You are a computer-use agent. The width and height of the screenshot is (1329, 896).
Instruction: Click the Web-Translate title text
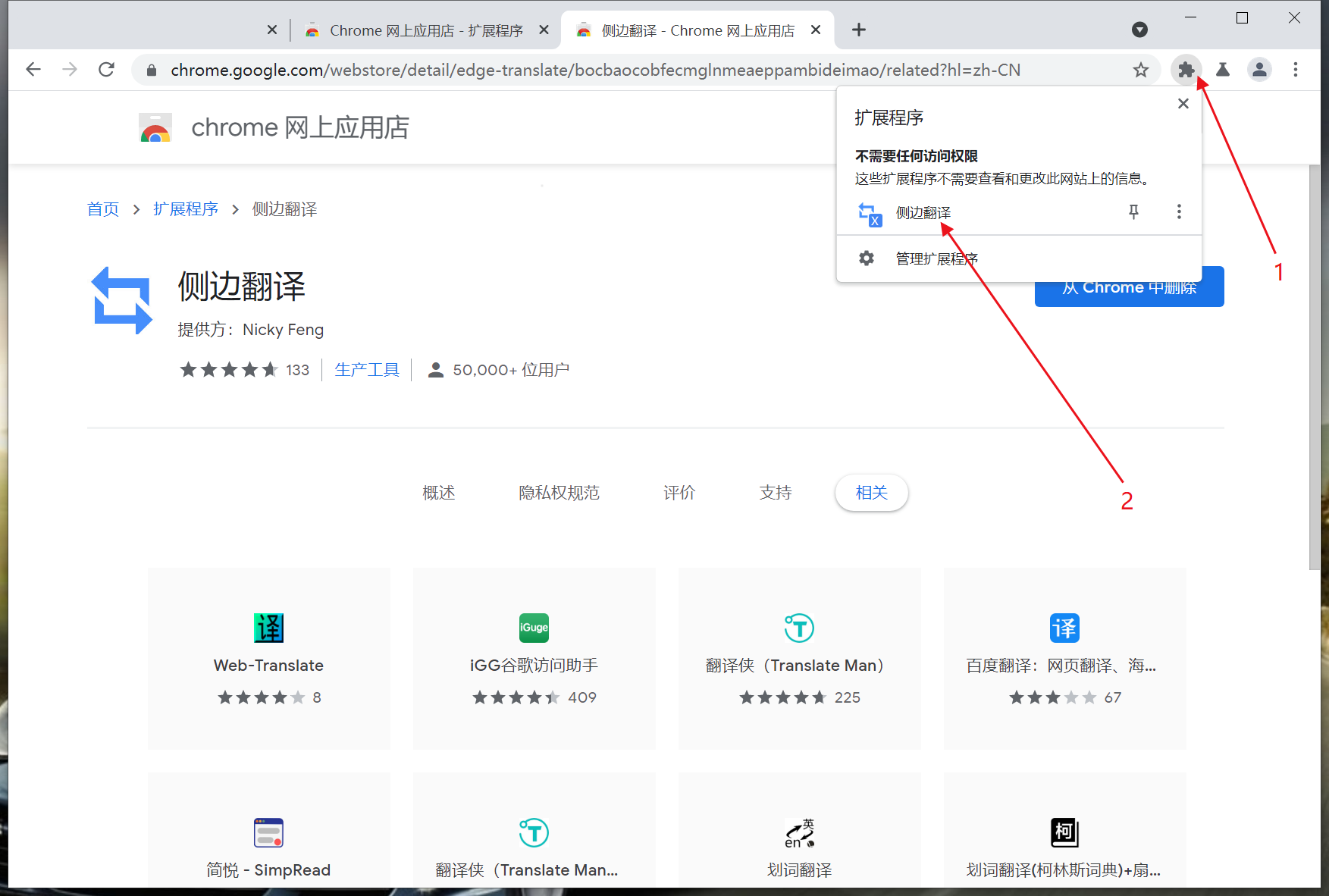coord(268,666)
